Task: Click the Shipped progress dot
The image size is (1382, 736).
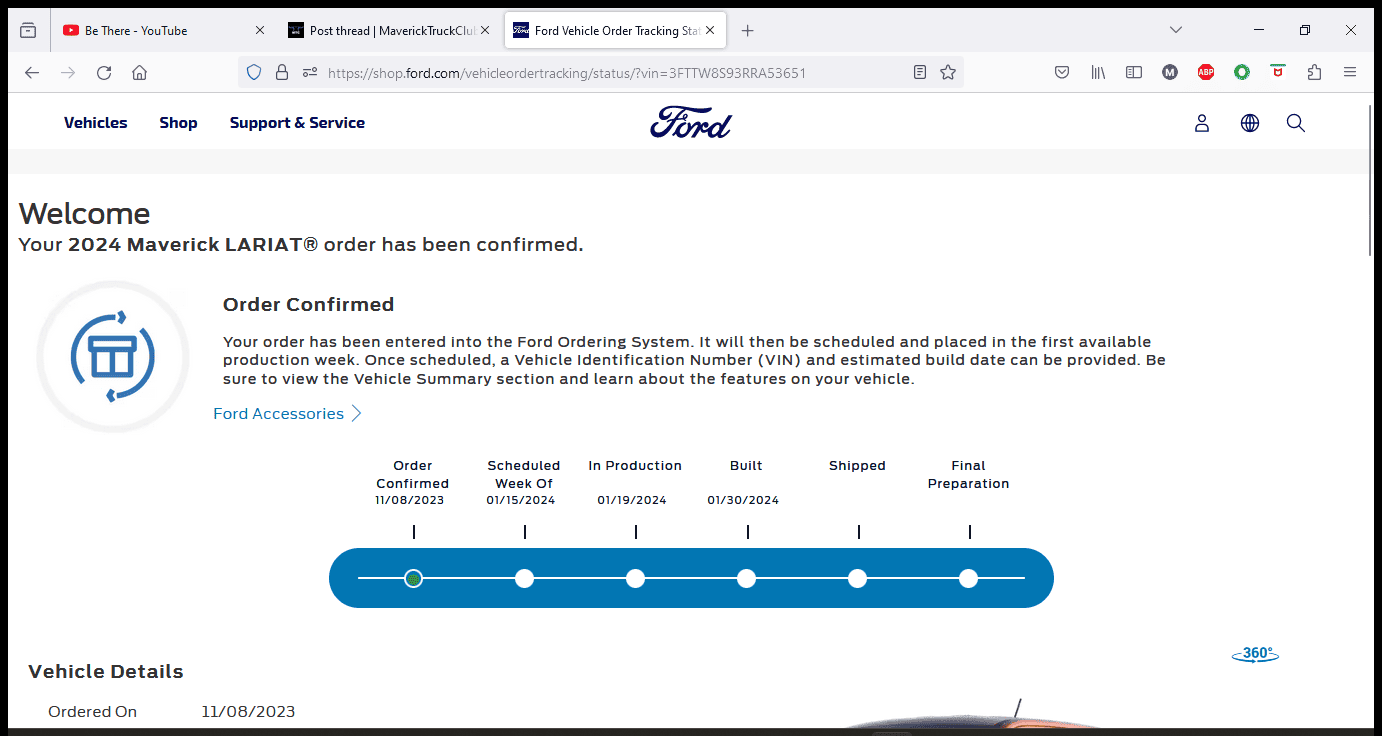Action: pos(857,578)
